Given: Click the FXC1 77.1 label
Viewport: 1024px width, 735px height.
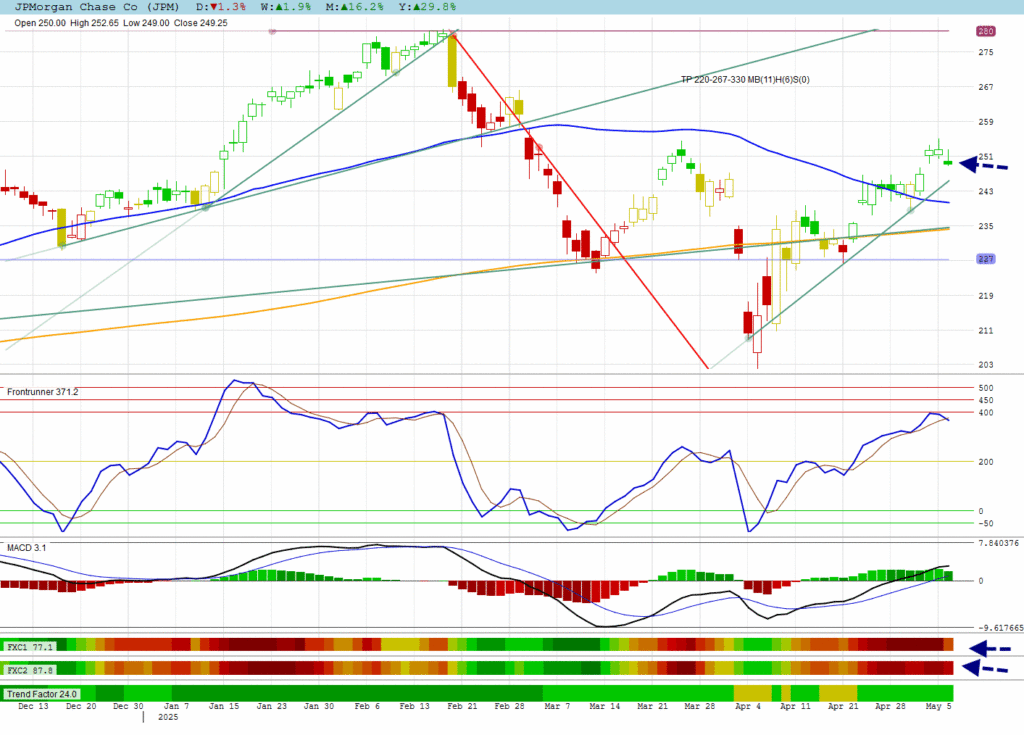Looking at the screenshot, I should (x=29, y=647).
